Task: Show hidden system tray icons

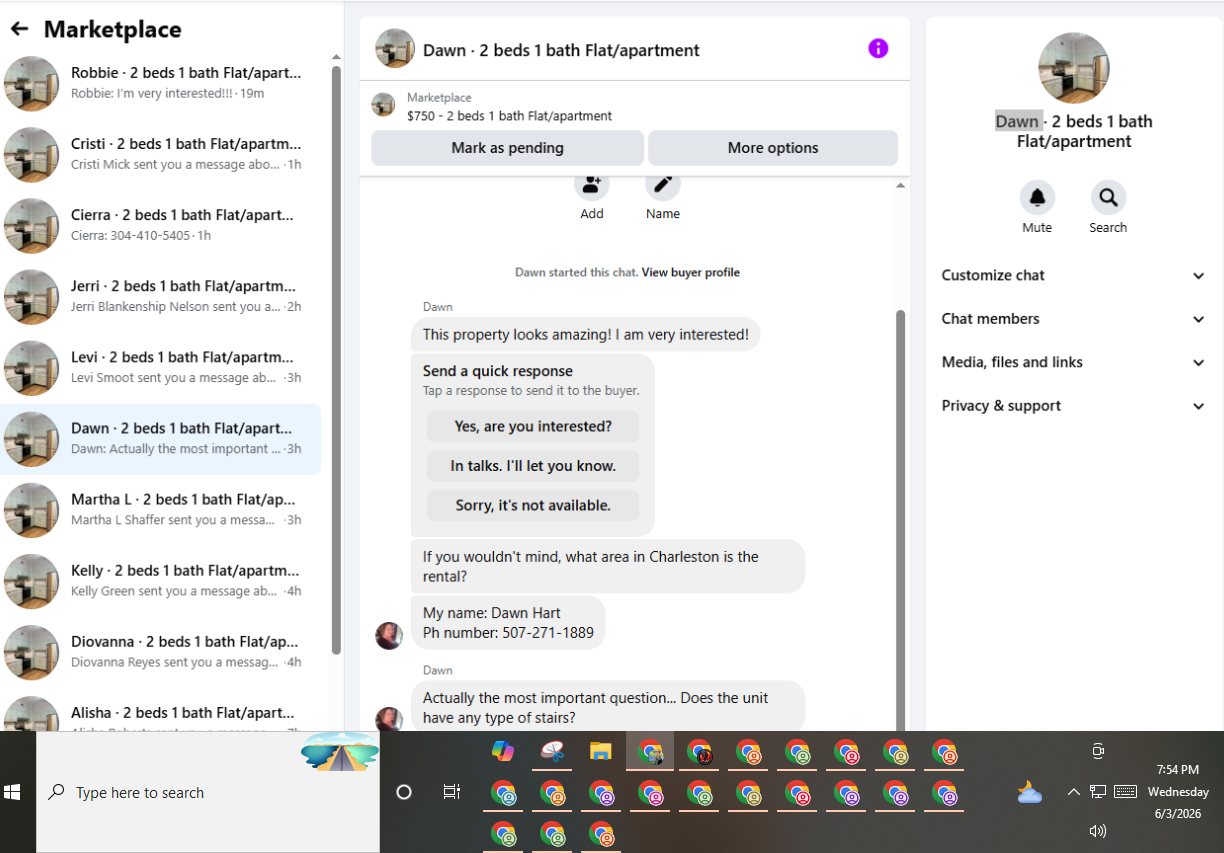Action: click(1073, 792)
